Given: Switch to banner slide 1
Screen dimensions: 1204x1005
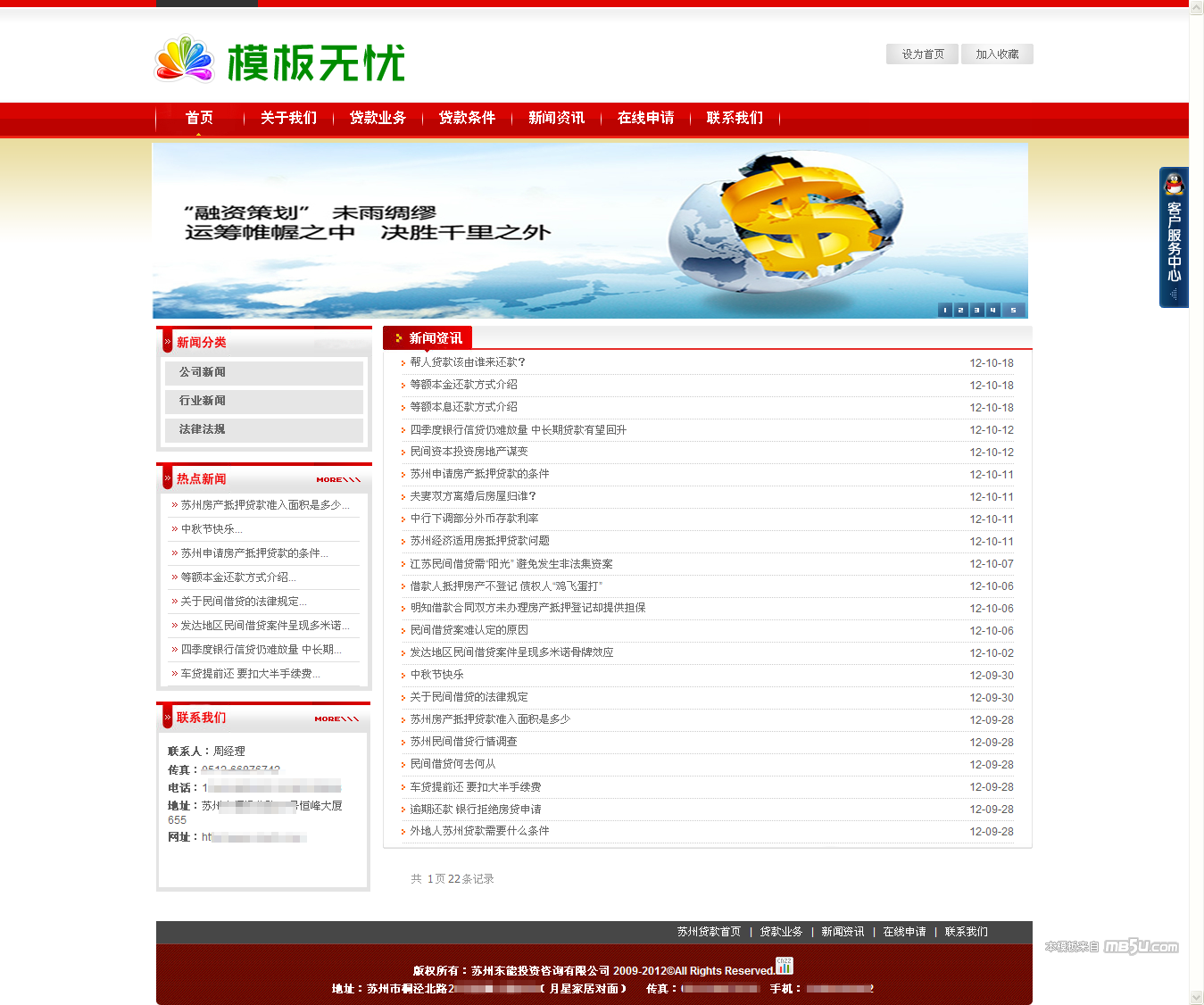Looking at the screenshot, I should click(945, 310).
